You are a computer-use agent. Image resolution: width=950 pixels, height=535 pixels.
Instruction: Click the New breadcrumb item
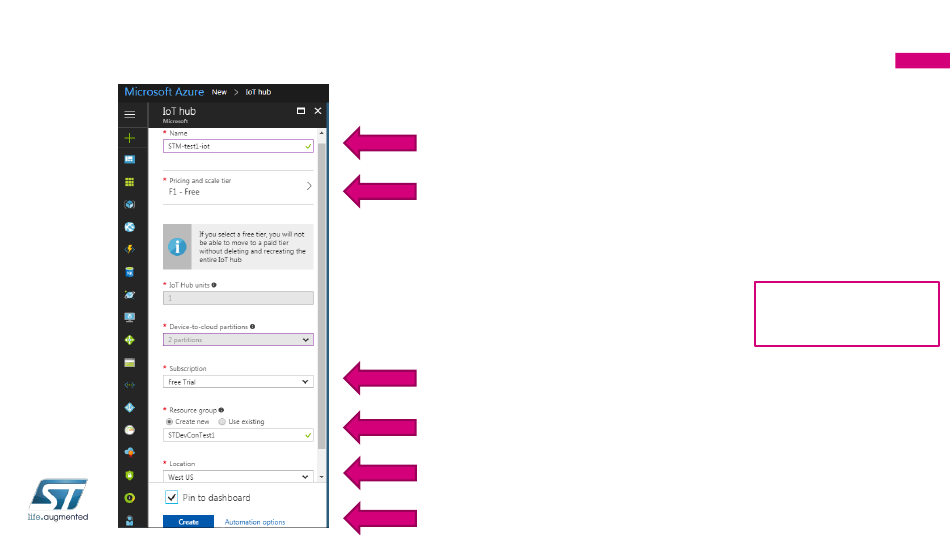click(x=219, y=92)
